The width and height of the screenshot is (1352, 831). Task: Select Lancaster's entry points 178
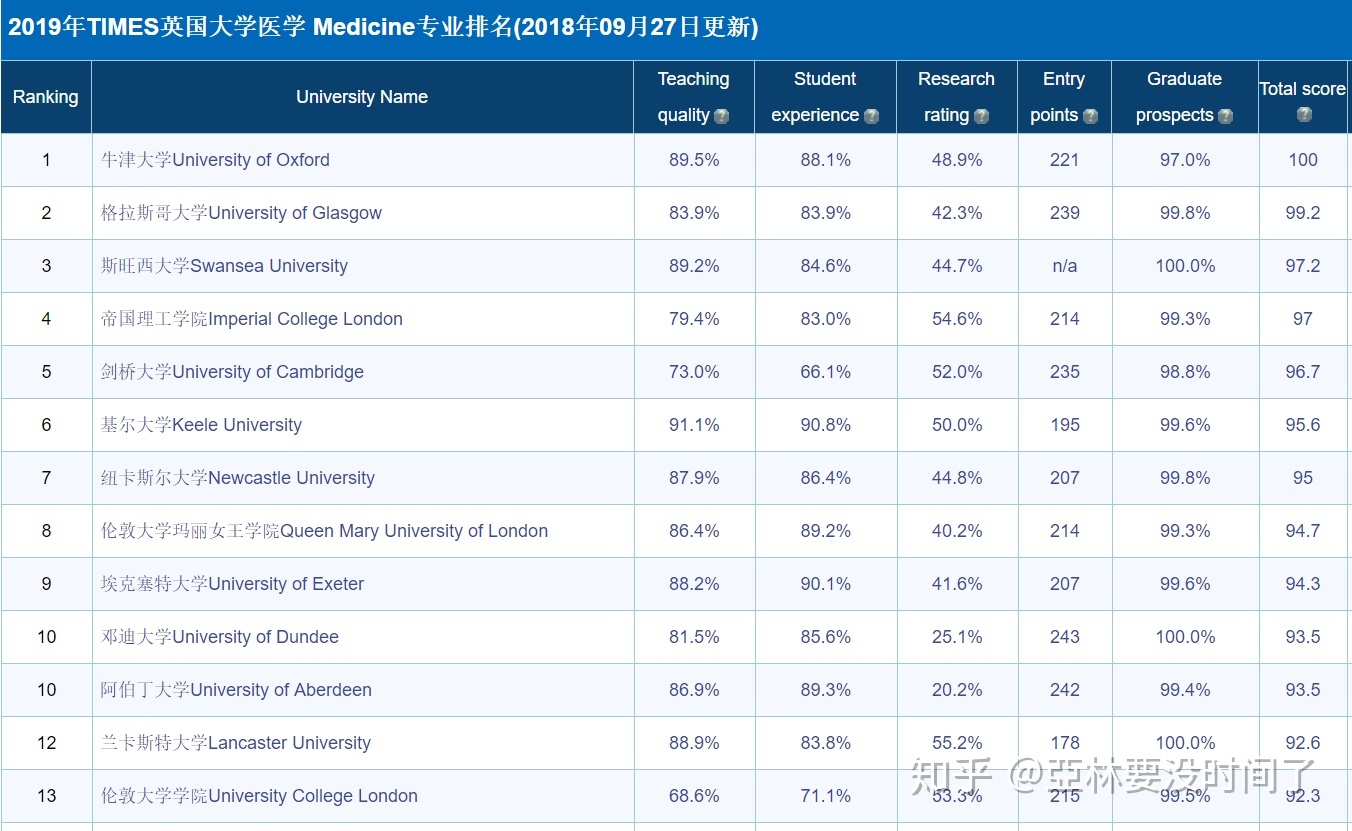tap(1065, 743)
